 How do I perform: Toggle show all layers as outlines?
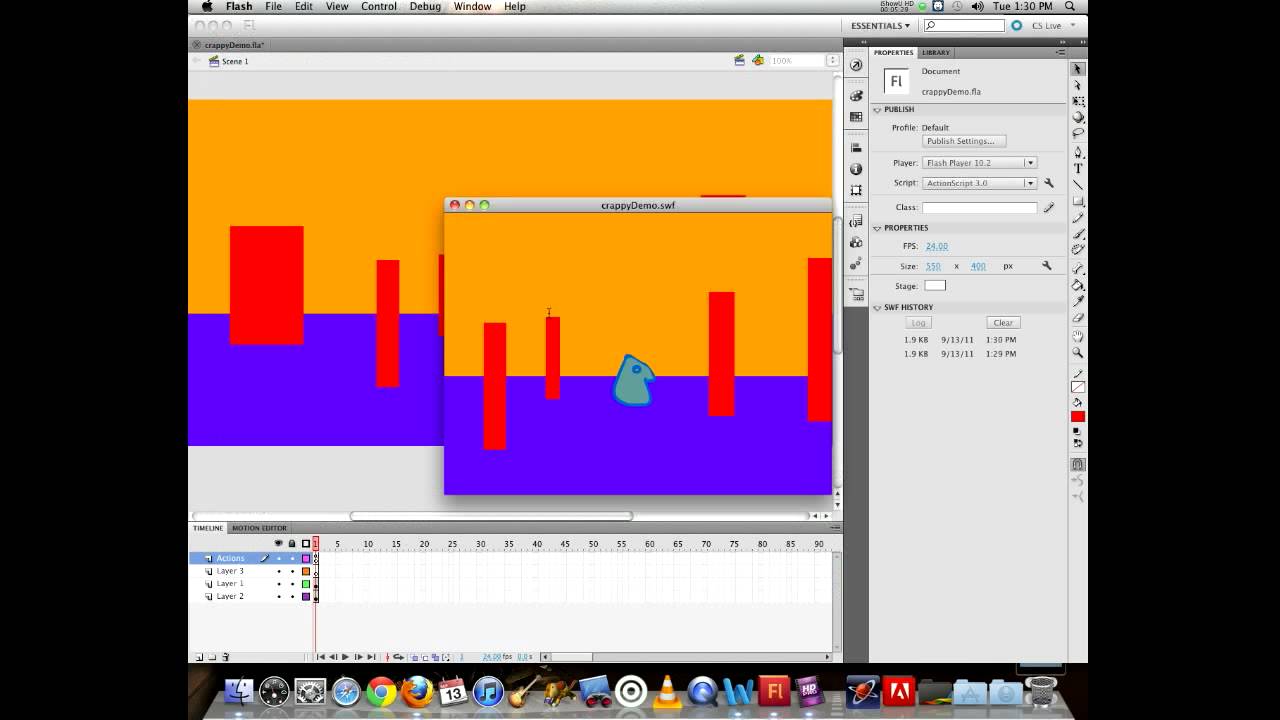[306, 544]
